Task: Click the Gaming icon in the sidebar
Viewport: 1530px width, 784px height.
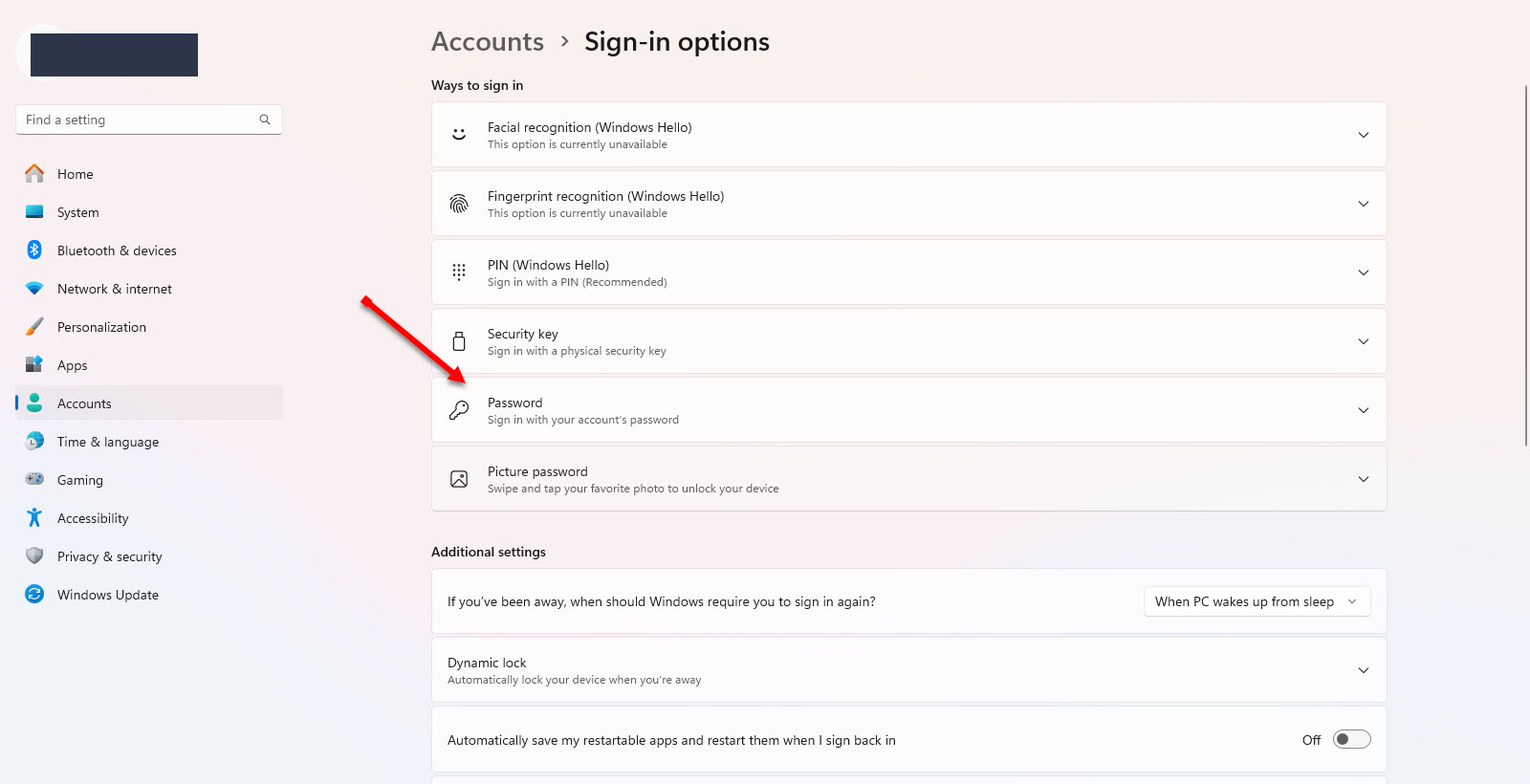Action: (34, 479)
